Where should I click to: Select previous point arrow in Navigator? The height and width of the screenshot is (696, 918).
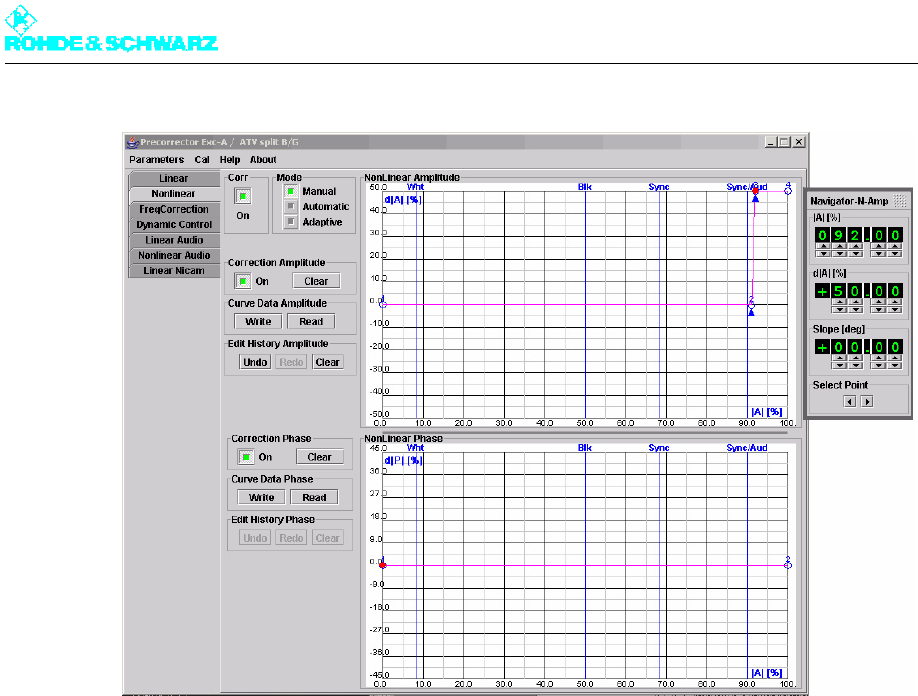click(850, 402)
